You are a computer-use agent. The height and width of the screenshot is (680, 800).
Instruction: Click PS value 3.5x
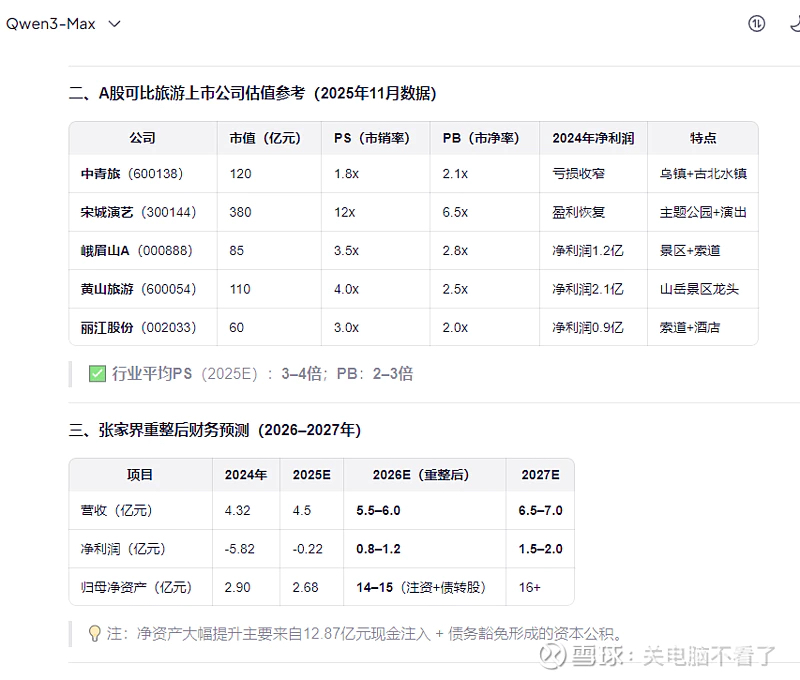click(x=346, y=251)
